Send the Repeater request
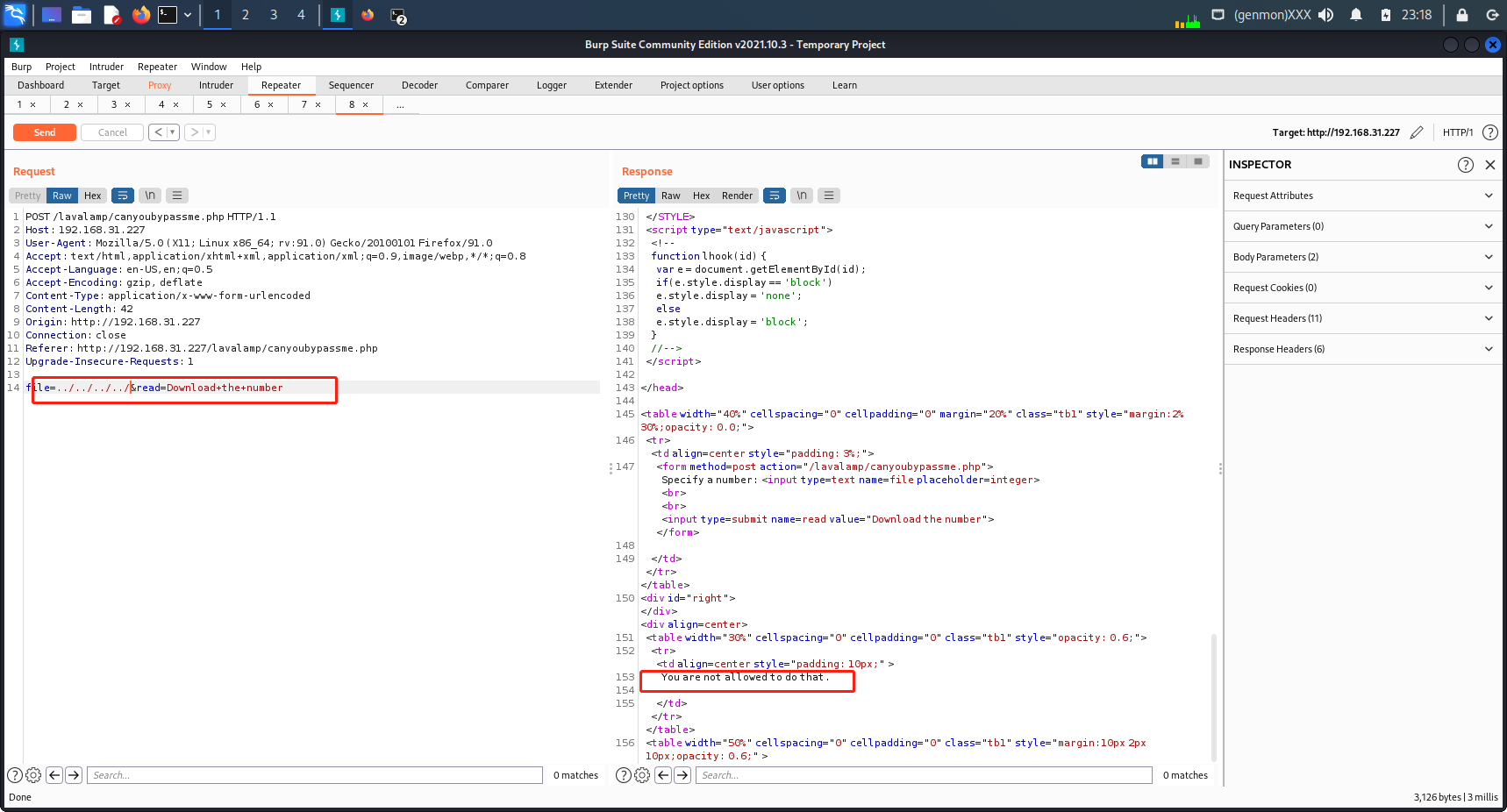The width and height of the screenshot is (1507, 812). (x=44, y=132)
